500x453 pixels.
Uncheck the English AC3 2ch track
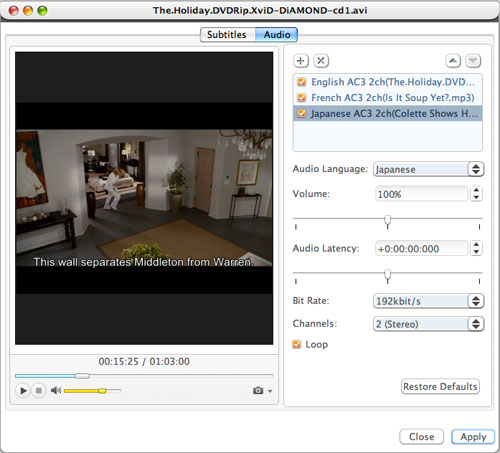tap(302, 82)
